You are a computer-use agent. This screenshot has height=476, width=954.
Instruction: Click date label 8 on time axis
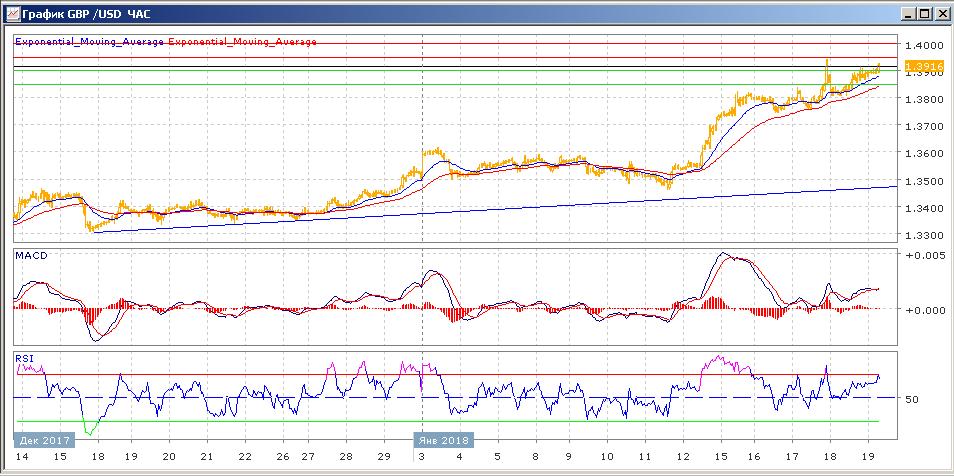click(x=535, y=457)
